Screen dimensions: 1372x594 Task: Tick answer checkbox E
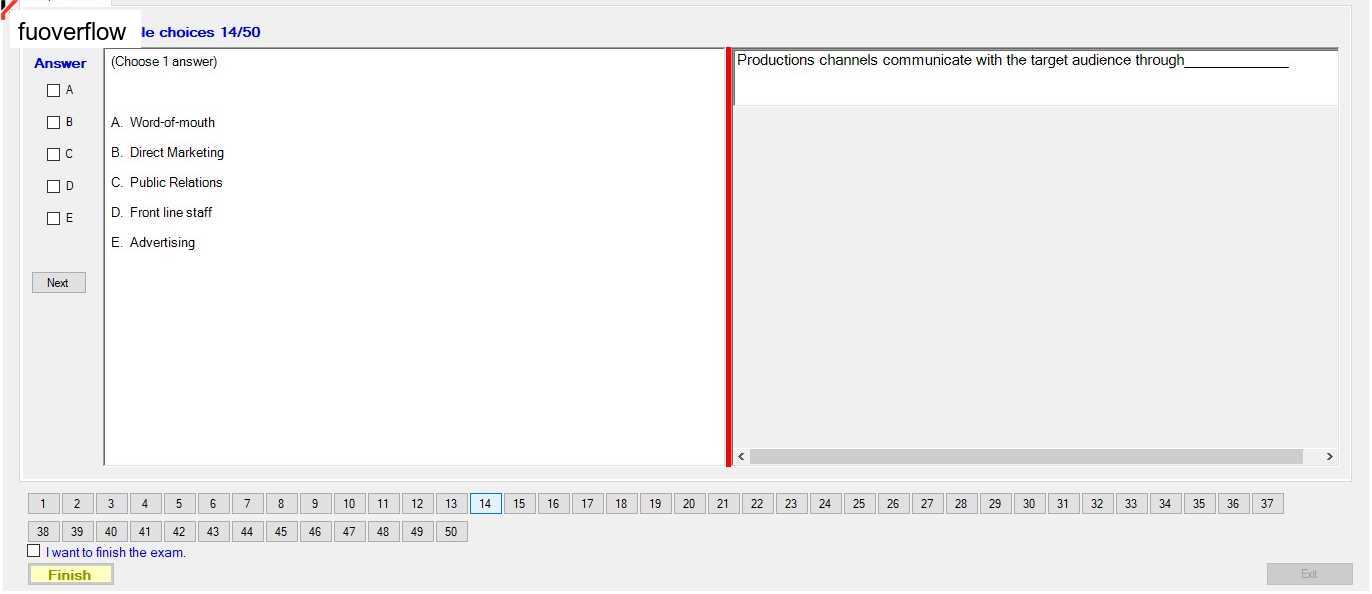pyautogui.click(x=54, y=218)
